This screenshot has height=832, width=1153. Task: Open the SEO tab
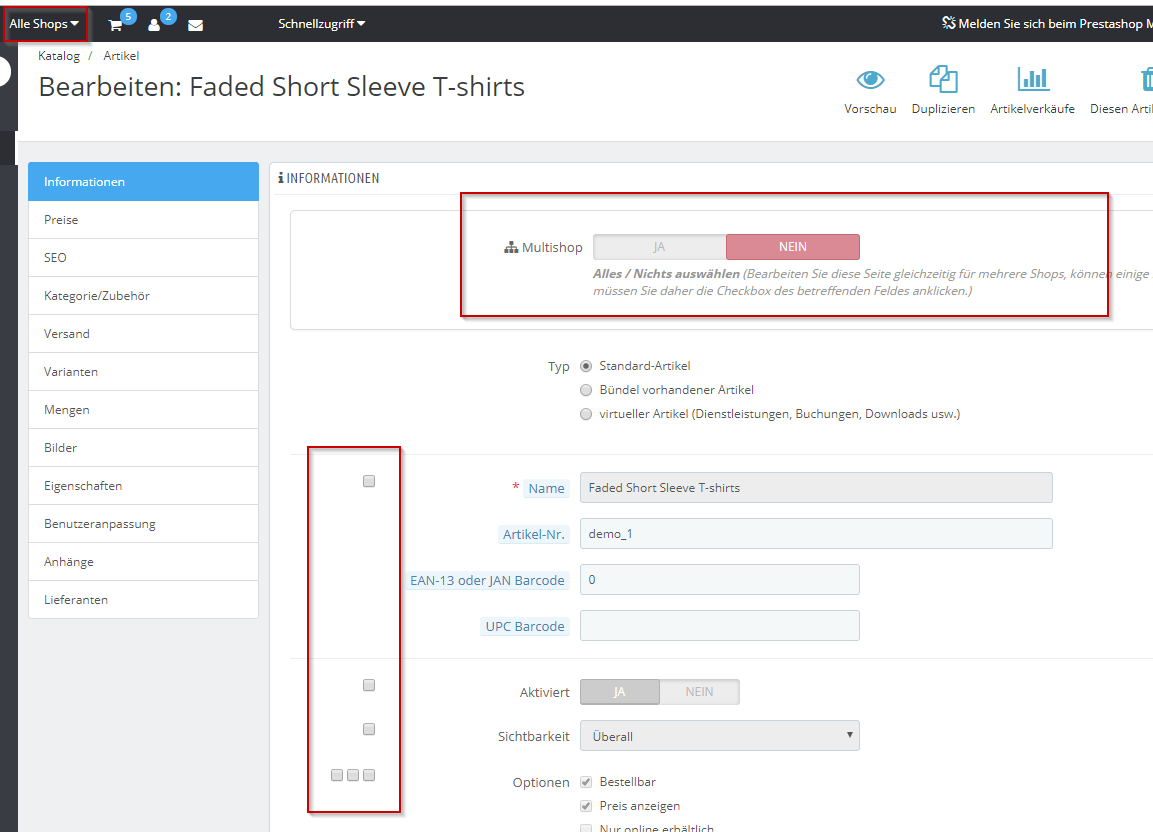(x=143, y=257)
